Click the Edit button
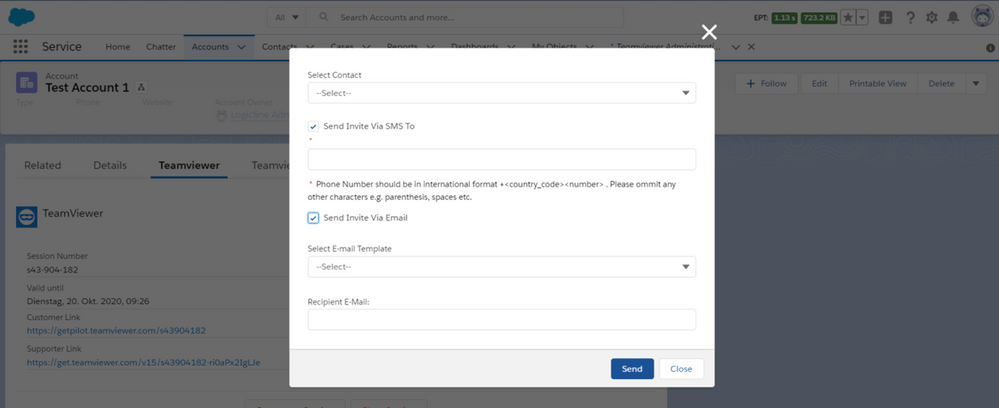Screen dimensions: 999x408 click(x=819, y=84)
